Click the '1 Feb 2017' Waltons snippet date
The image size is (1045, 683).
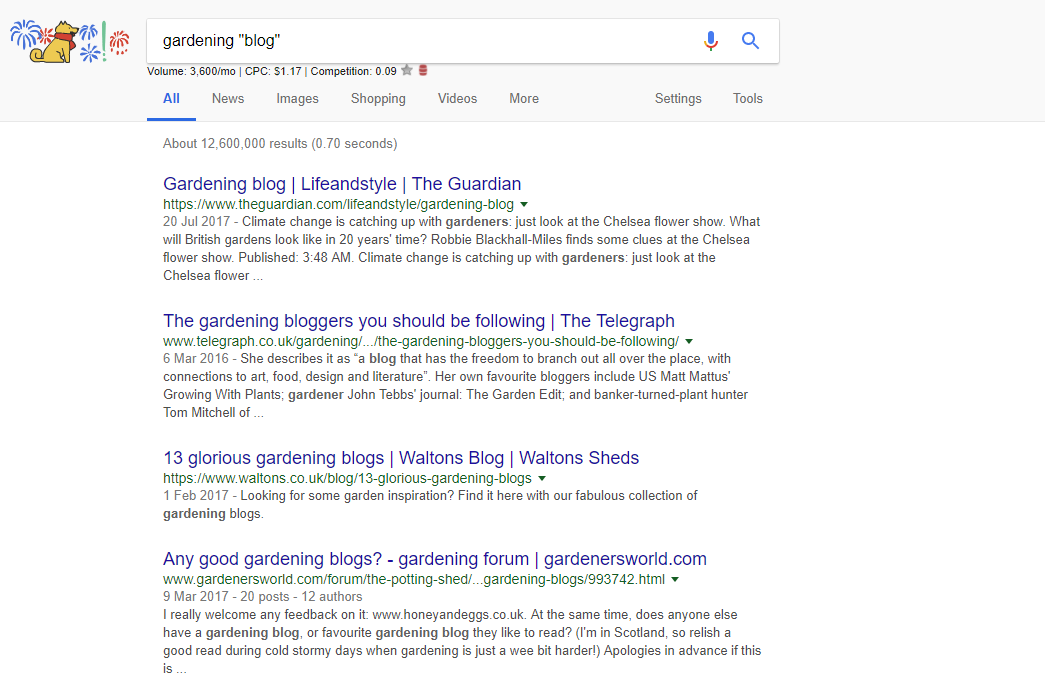(196, 496)
